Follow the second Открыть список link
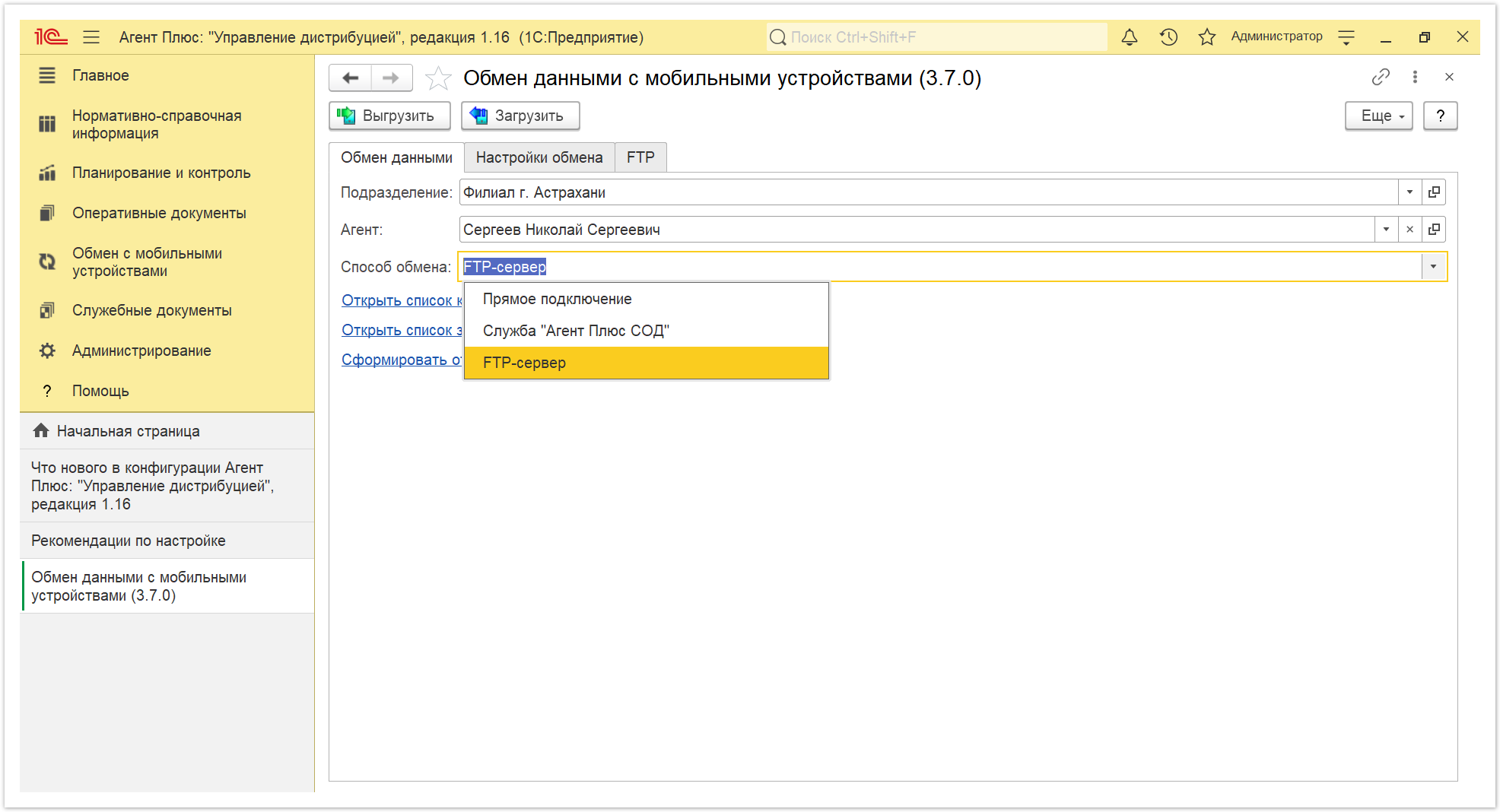The image size is (1500, 812). tap(402, 330)
